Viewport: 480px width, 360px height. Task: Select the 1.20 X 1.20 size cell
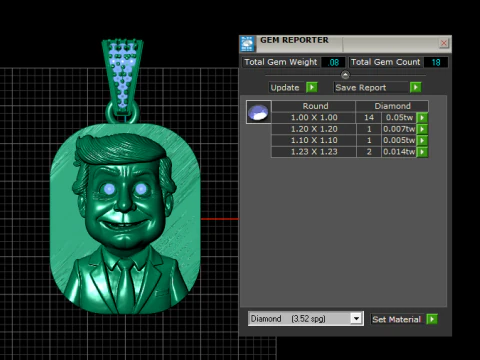(314, 129)
